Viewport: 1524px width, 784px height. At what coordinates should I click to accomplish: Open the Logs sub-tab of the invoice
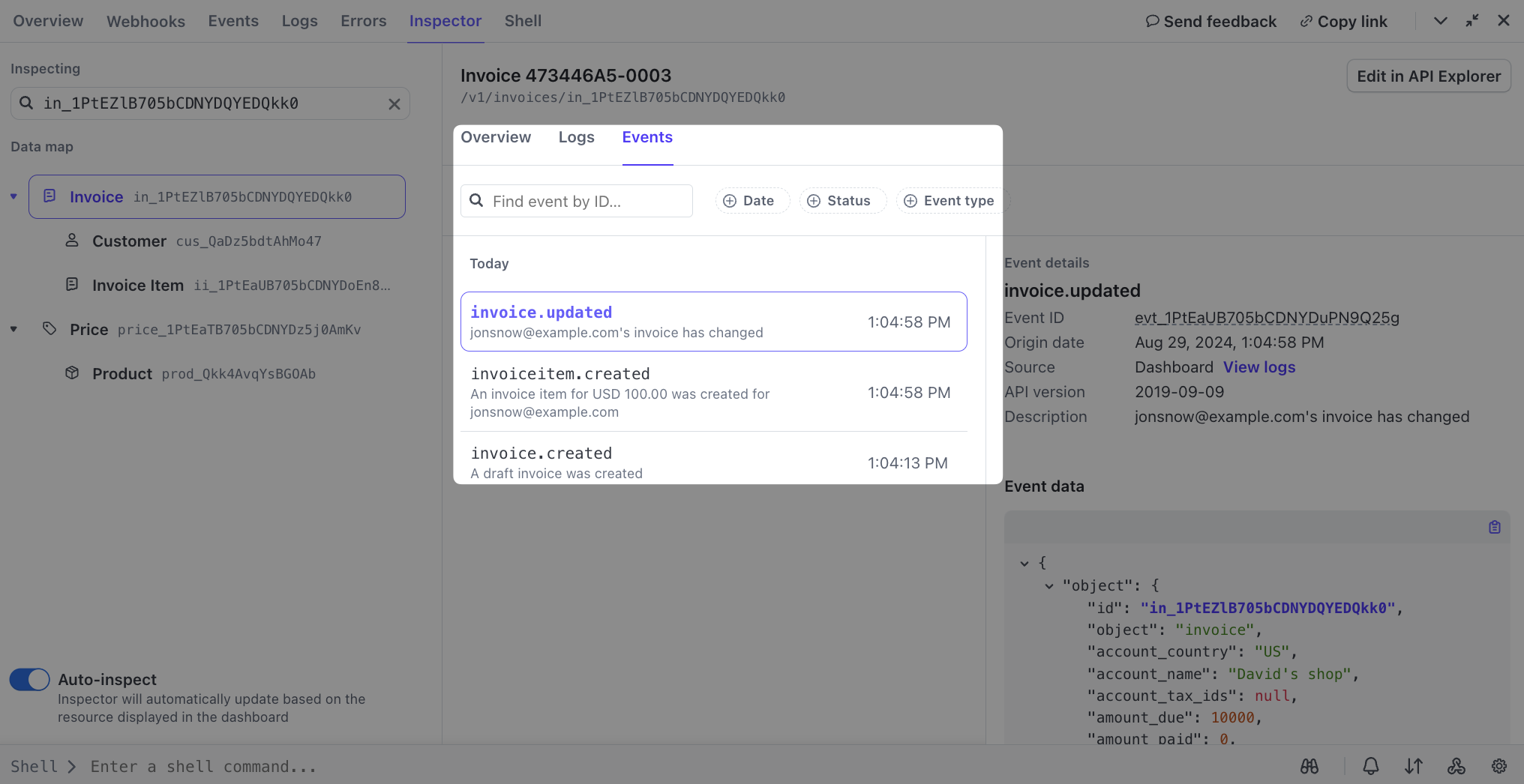[576, 137]
